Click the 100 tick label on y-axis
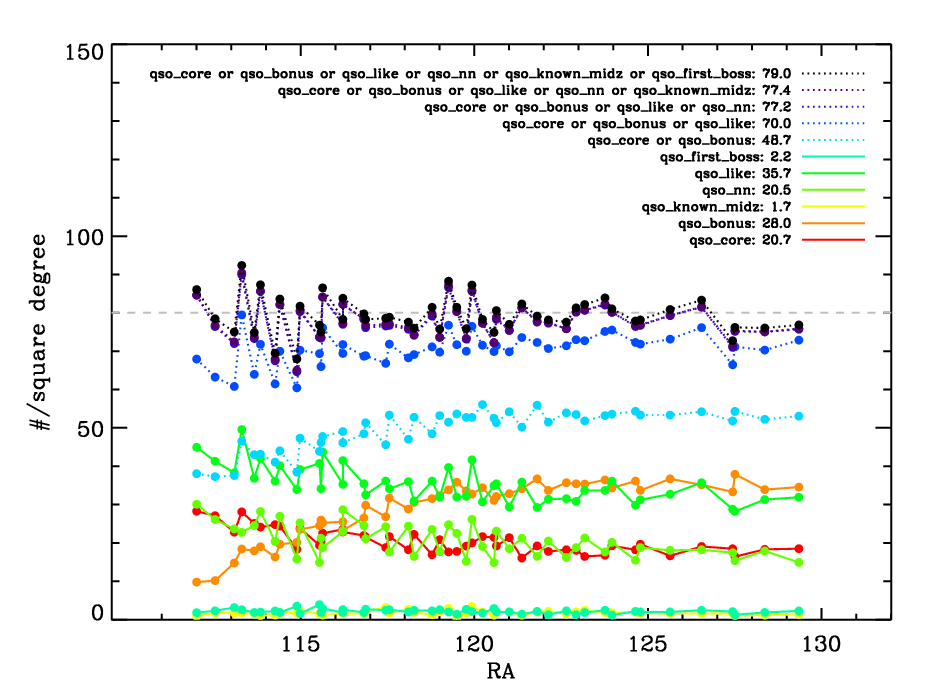Image resolution: width=950 pixels, height=700 pixels. pos(84,239)
